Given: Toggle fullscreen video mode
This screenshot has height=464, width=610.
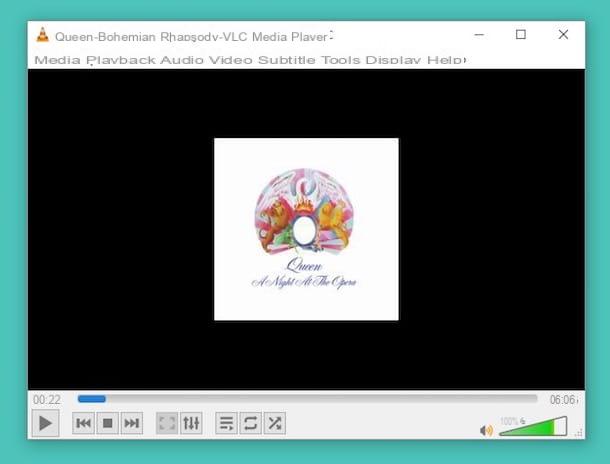Looking at the screenshot, I should coord(167,423).
